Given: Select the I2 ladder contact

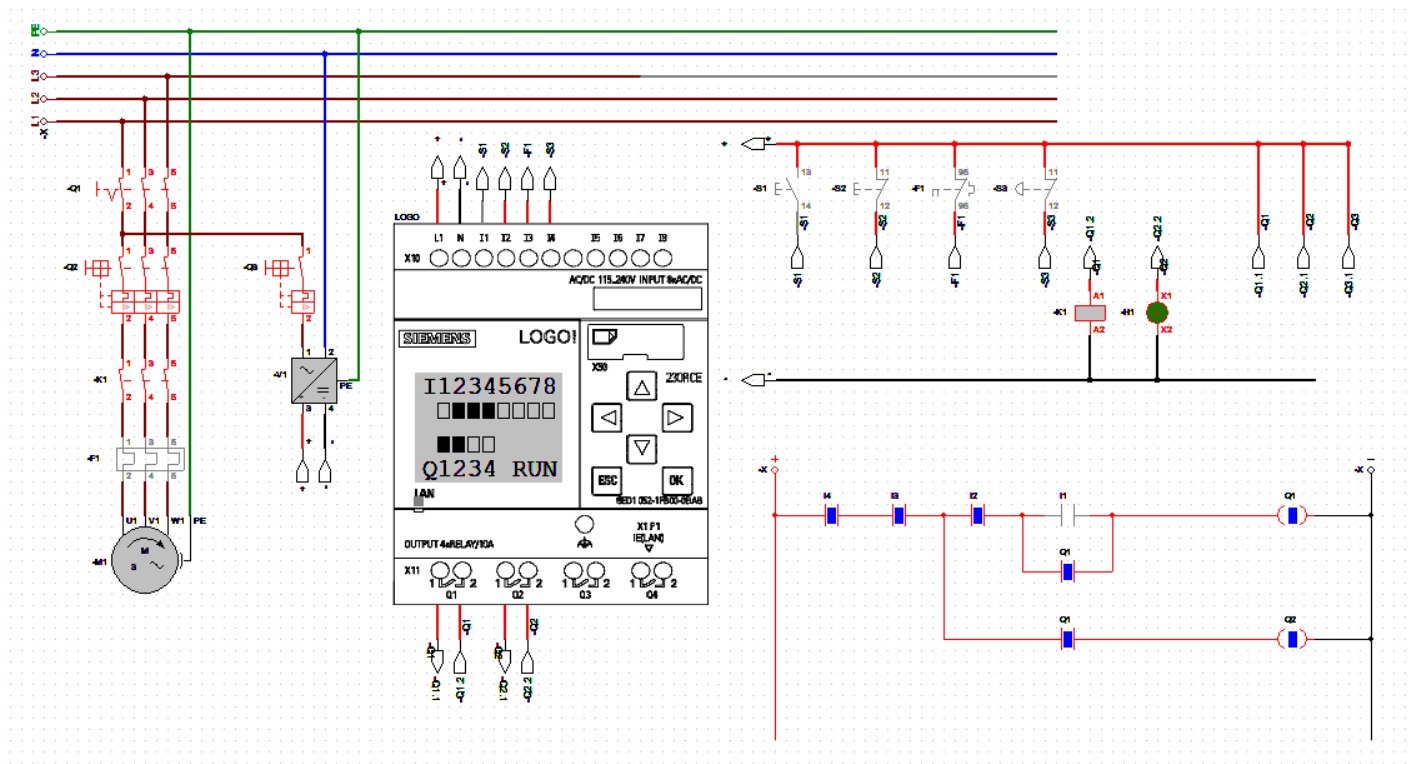Looking at the screenshot, I should pyautogui.click(x=978, y=516).
